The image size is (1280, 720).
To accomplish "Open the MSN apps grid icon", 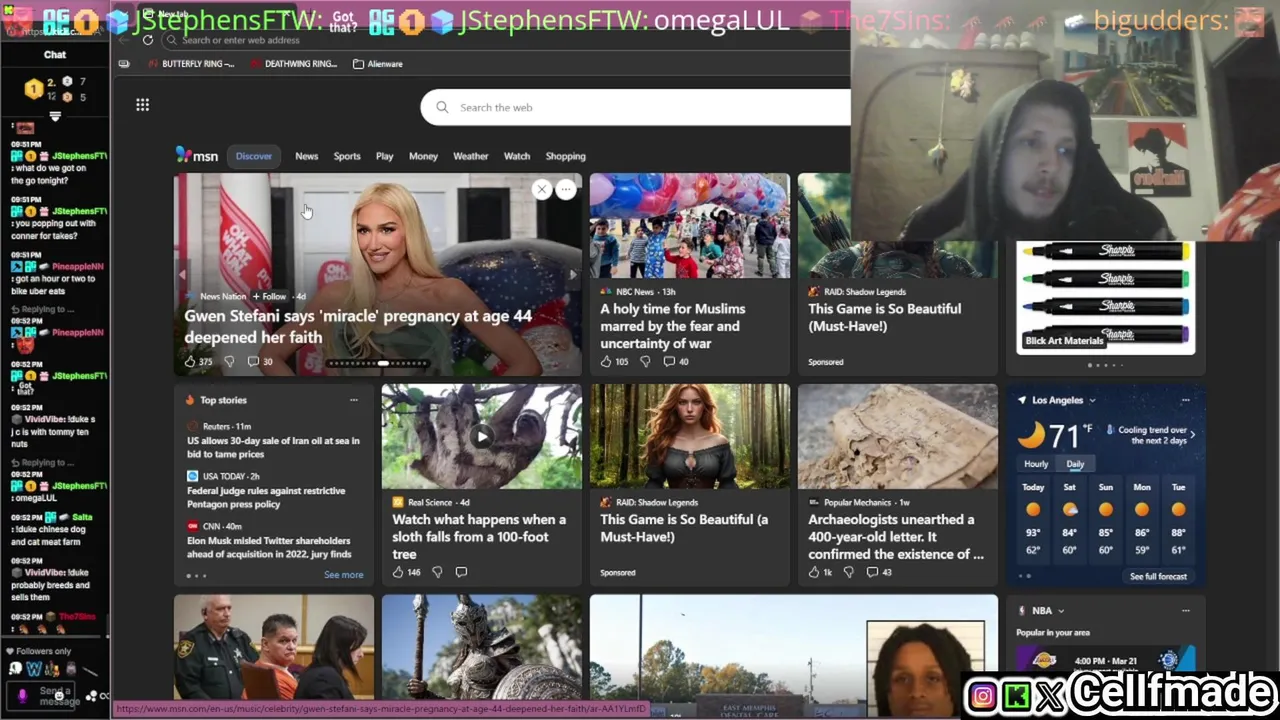I will (142, 105).
